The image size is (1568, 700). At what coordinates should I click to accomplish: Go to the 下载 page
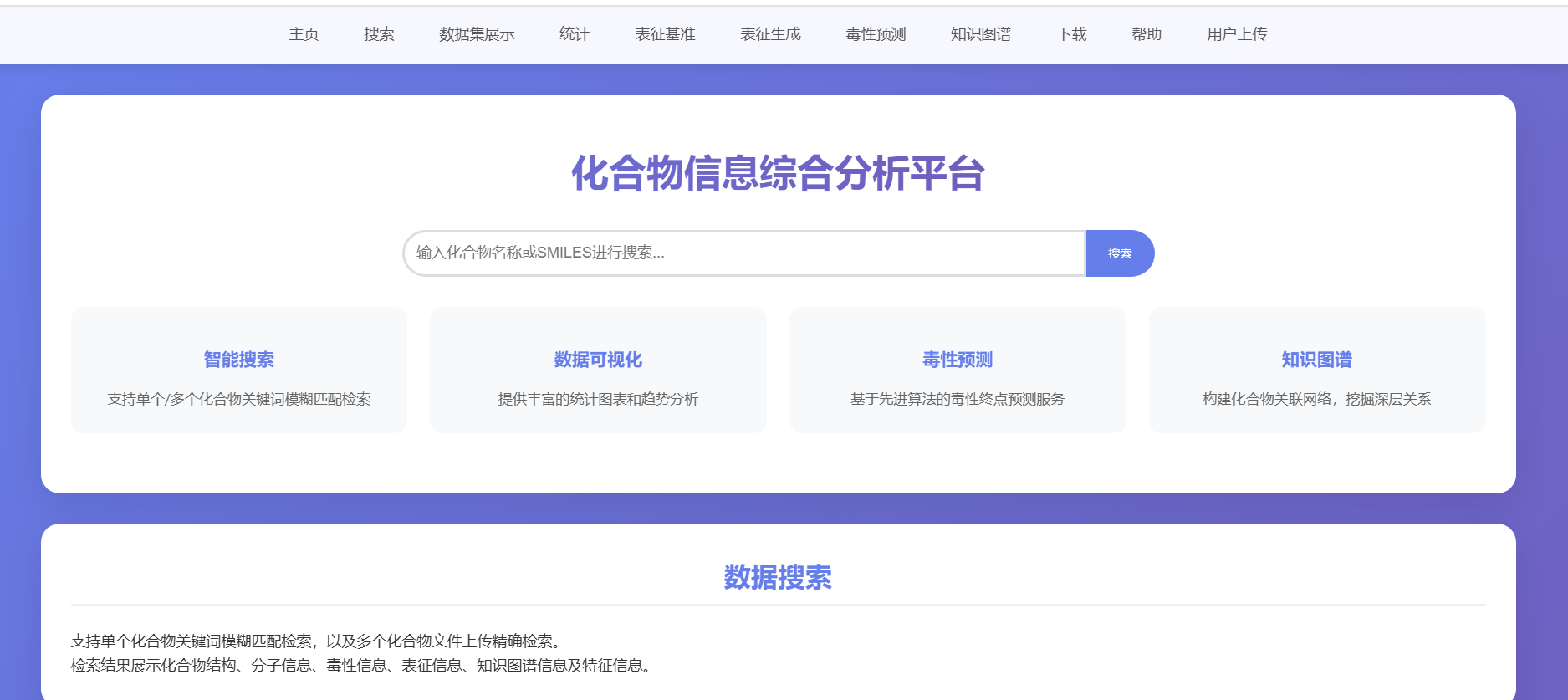[1071, 34]
